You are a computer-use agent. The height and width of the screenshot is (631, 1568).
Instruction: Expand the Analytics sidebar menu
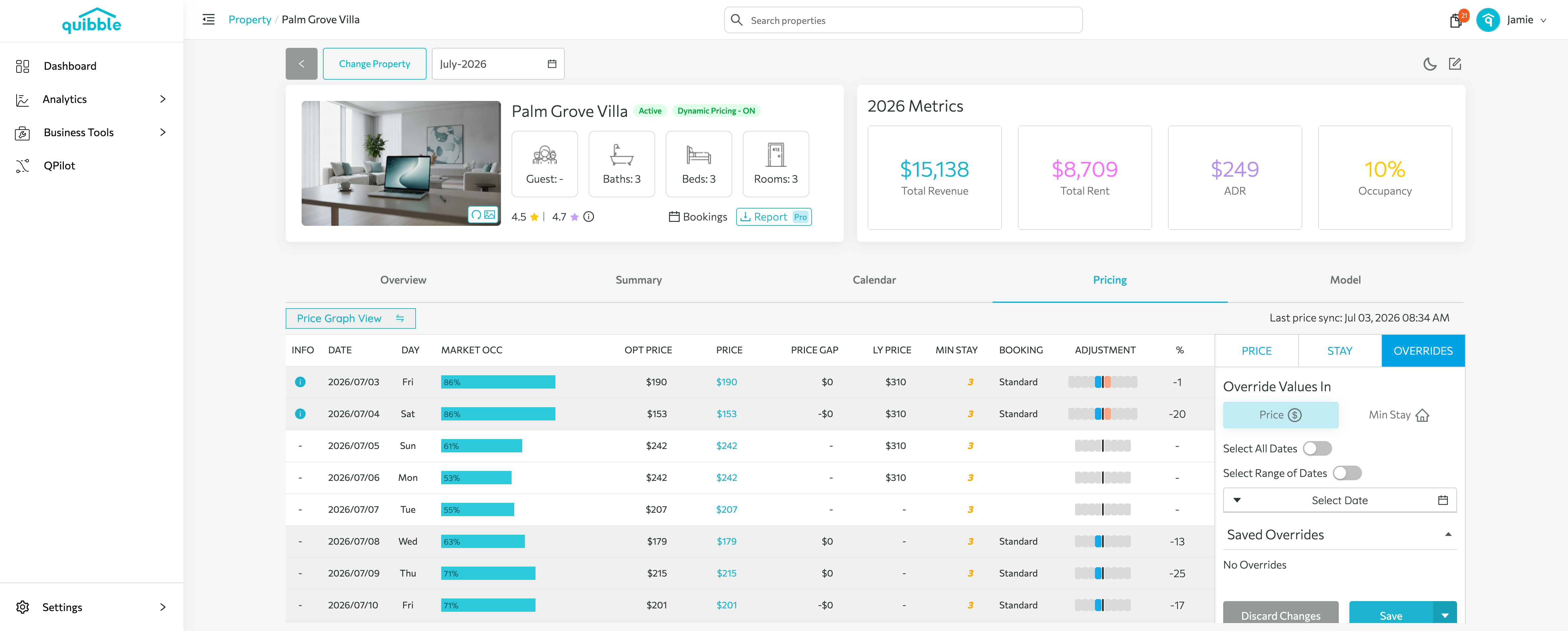pos(91,99)
